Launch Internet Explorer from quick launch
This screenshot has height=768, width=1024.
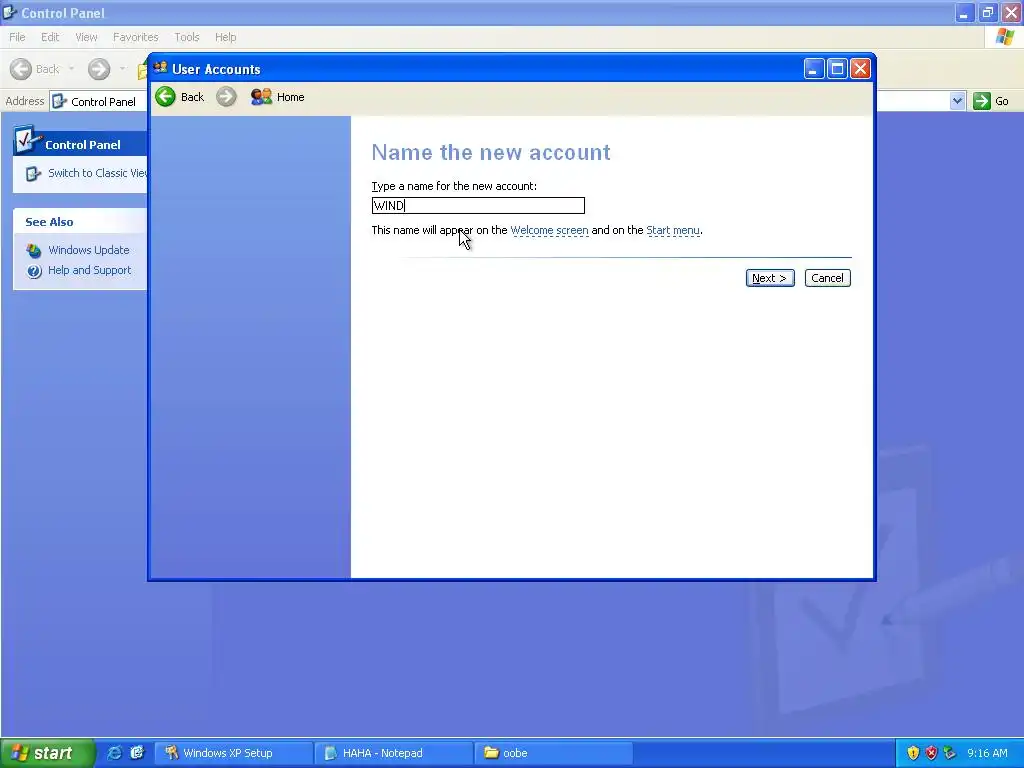click(114, 753)
